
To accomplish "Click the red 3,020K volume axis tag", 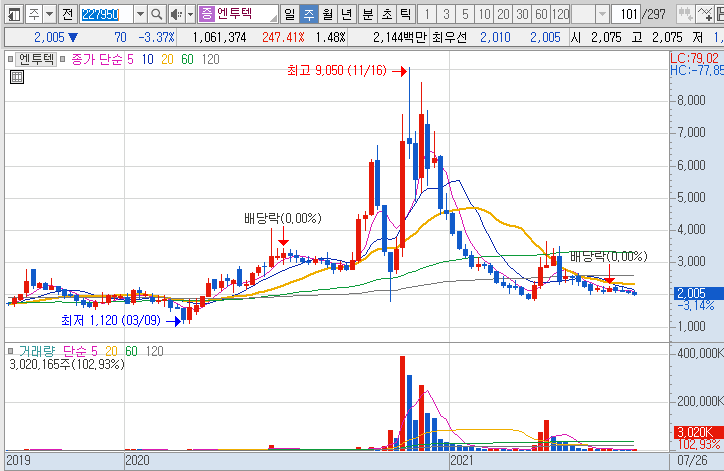I will tap(697, 433).
